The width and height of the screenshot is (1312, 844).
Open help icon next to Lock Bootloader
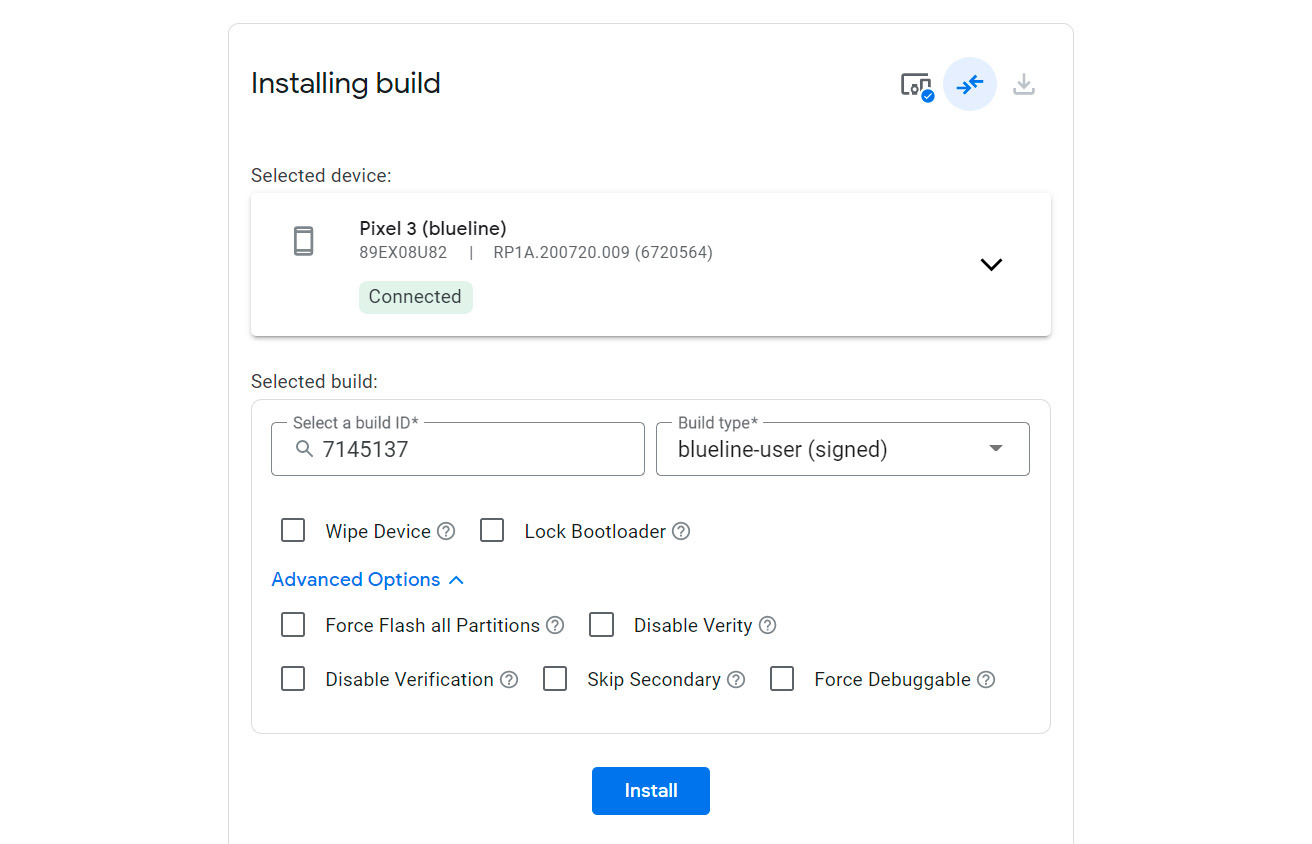681,531
